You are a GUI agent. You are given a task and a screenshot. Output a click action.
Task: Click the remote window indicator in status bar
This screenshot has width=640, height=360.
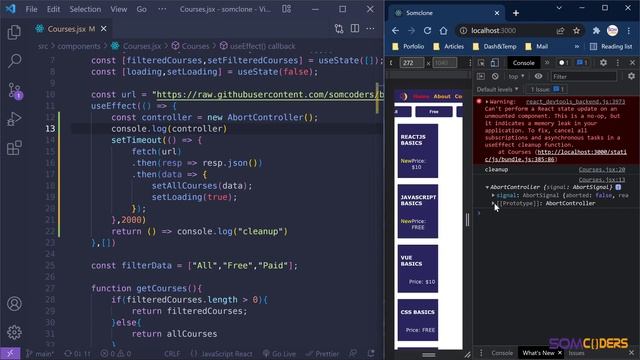point(10,353)
